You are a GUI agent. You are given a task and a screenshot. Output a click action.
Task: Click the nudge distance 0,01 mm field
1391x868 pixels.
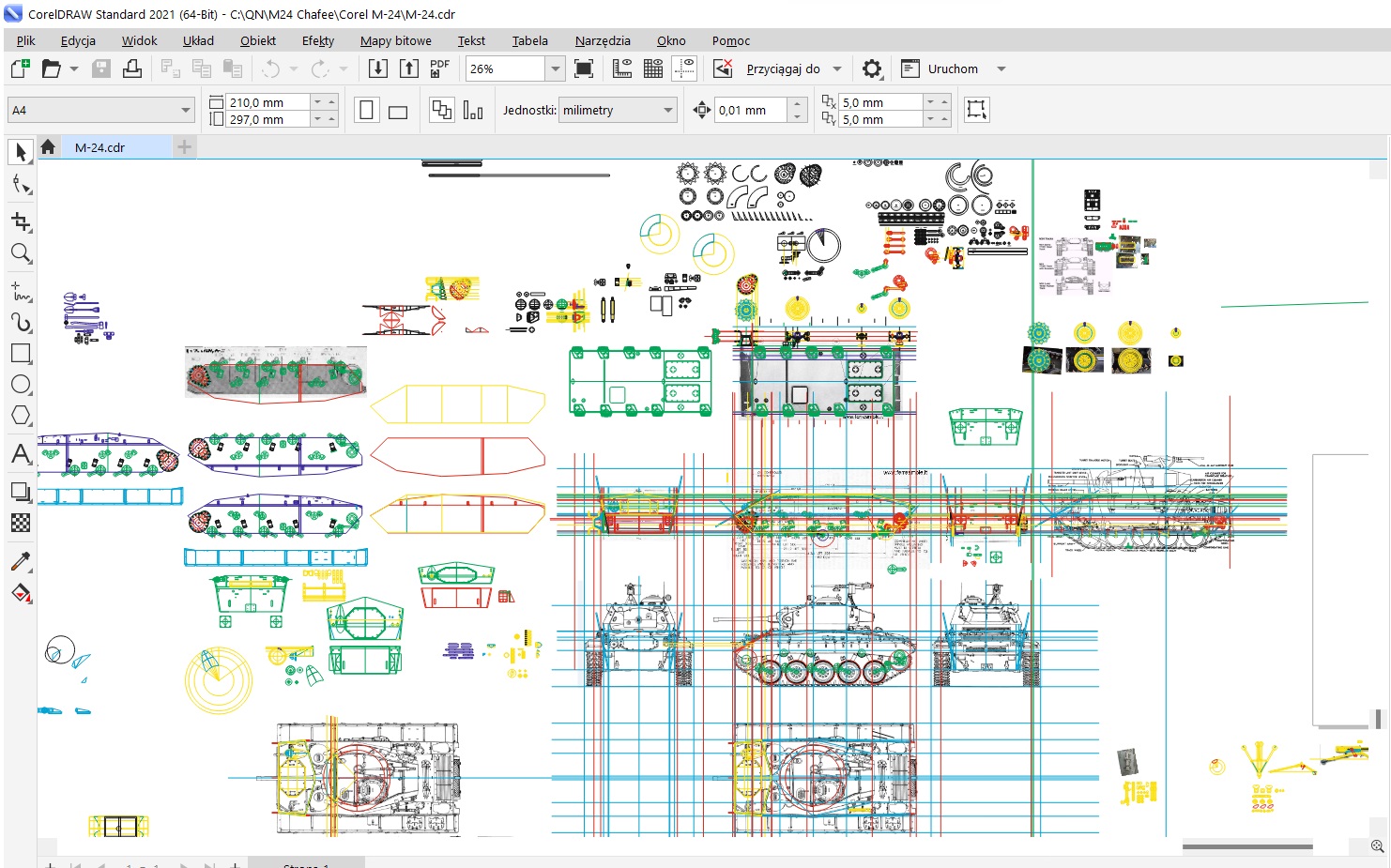751,110
